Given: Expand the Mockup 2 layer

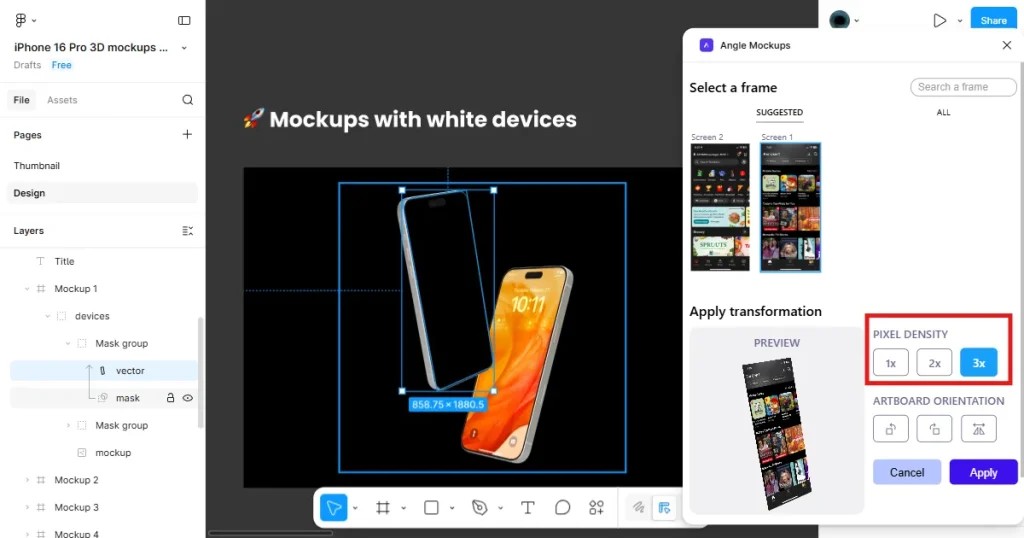Looking at the screenshot, I should [27, 480].
